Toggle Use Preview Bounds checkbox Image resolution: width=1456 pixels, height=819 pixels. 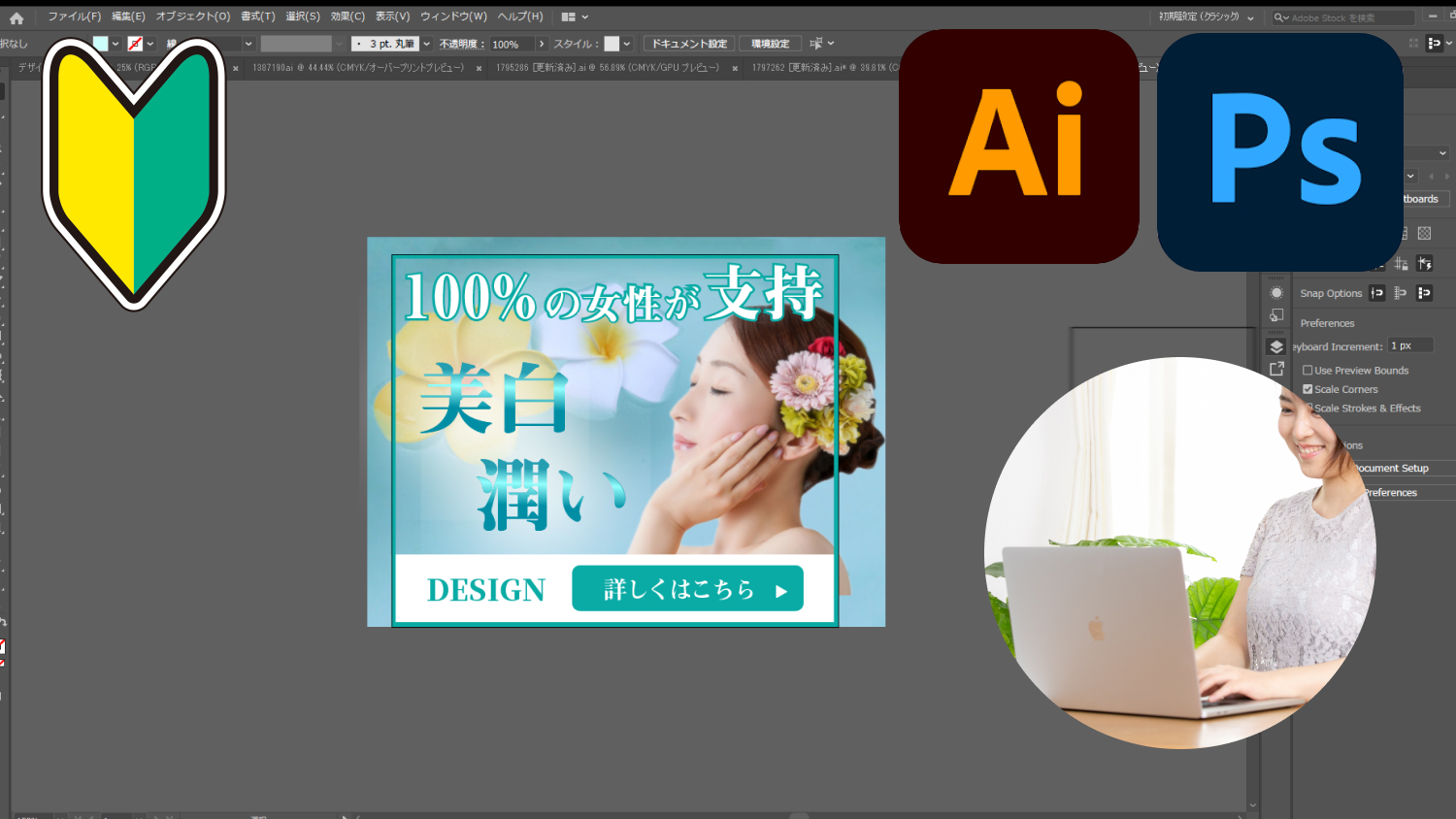(1307, 371)
